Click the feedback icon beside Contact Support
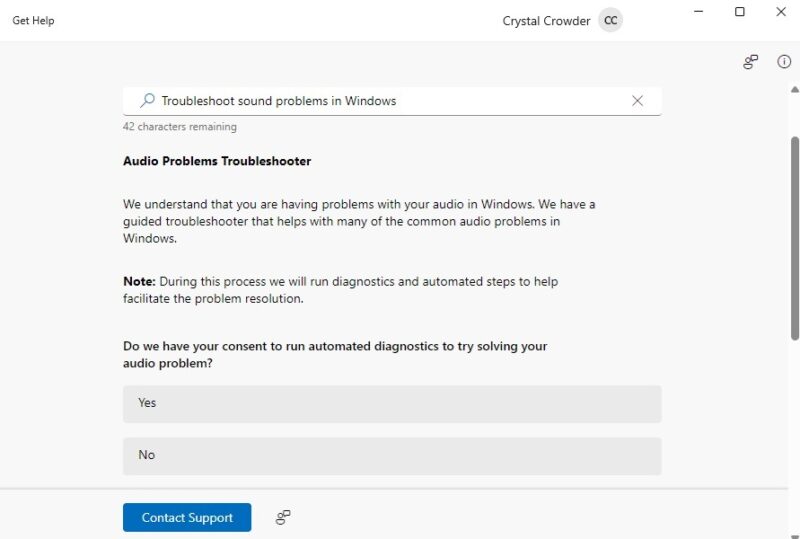 coord(283,517)
